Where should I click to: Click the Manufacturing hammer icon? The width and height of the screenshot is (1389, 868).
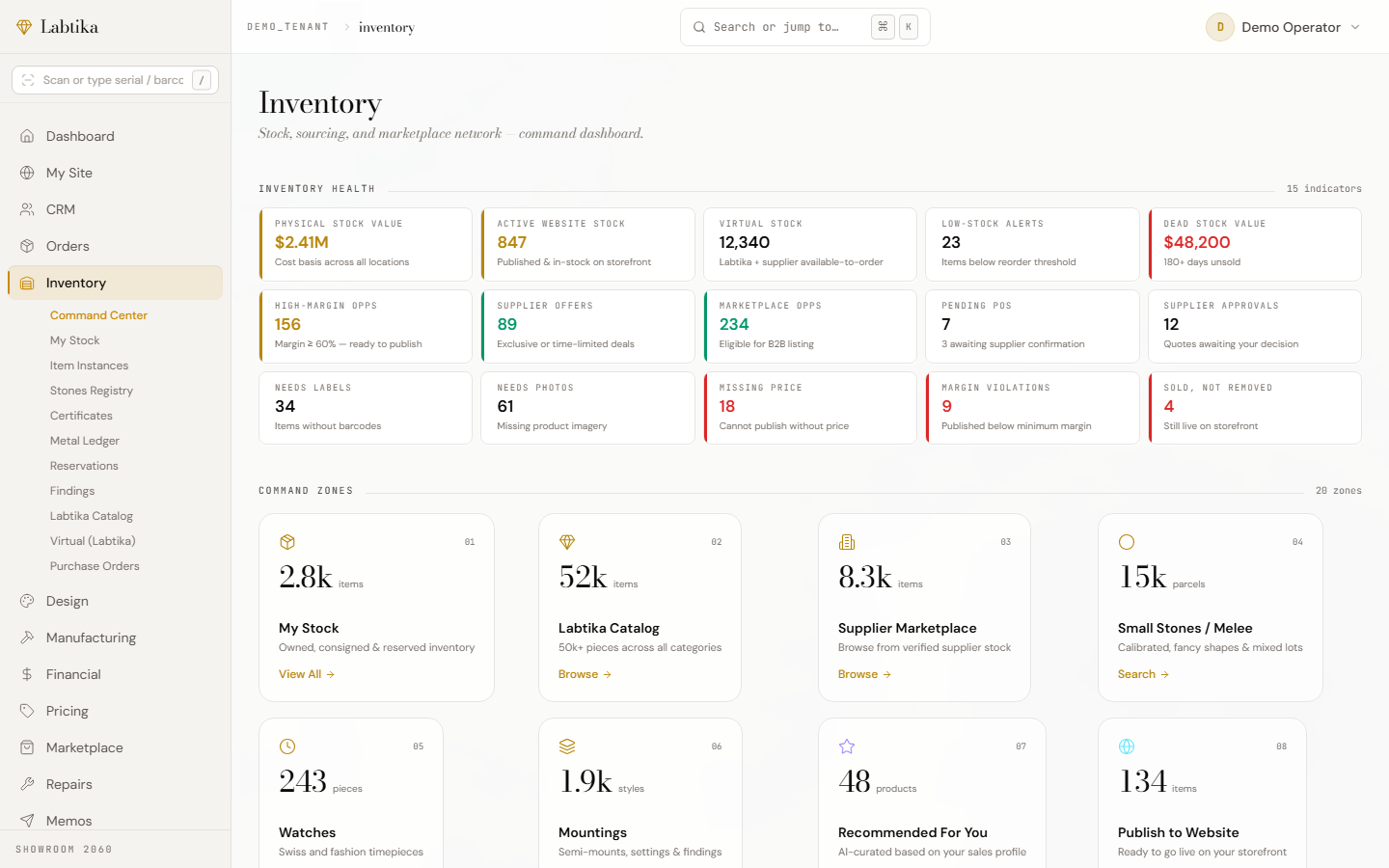click(x=27, y=637)
